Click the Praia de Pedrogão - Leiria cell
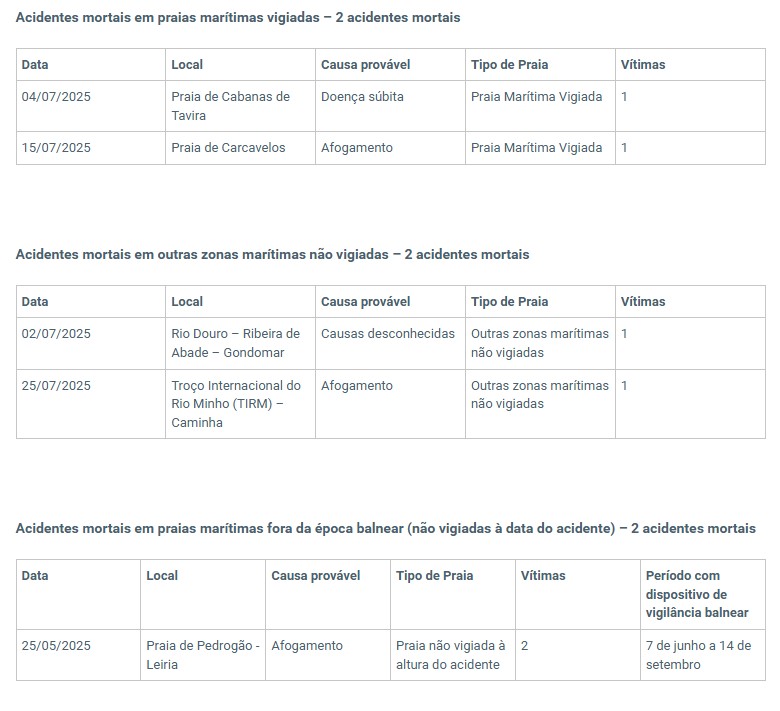The image size is (780, 711). pos(203,655)
